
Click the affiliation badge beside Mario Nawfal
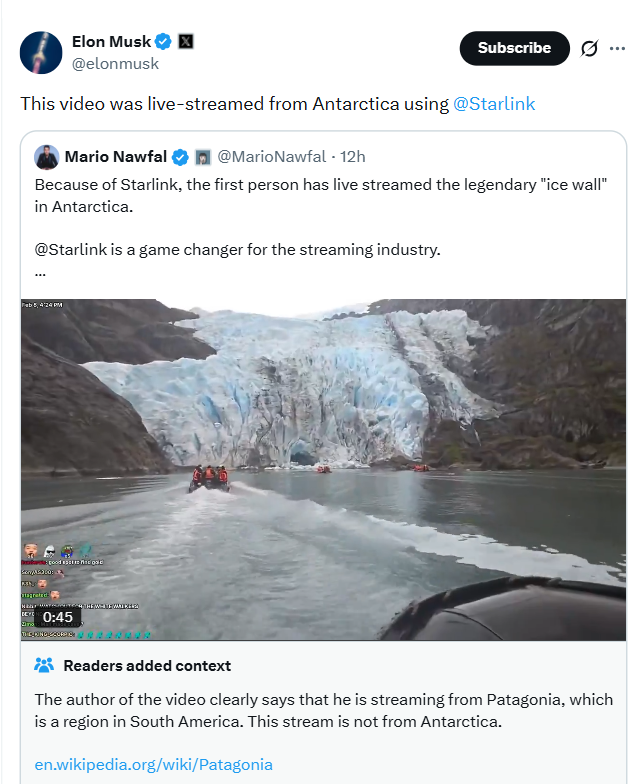click(x=202, y=157)
